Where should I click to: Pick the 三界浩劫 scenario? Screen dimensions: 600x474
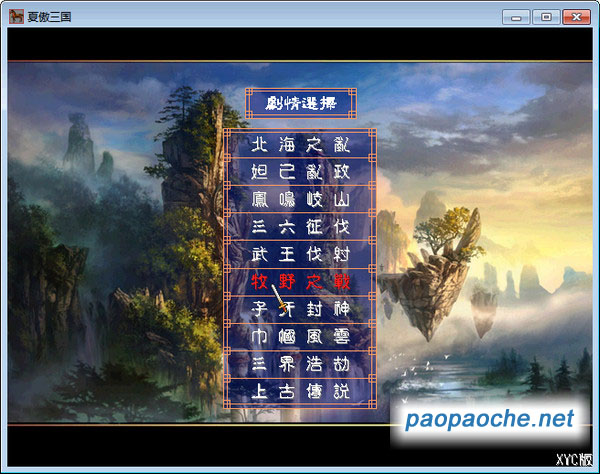(x=300, y=364)
